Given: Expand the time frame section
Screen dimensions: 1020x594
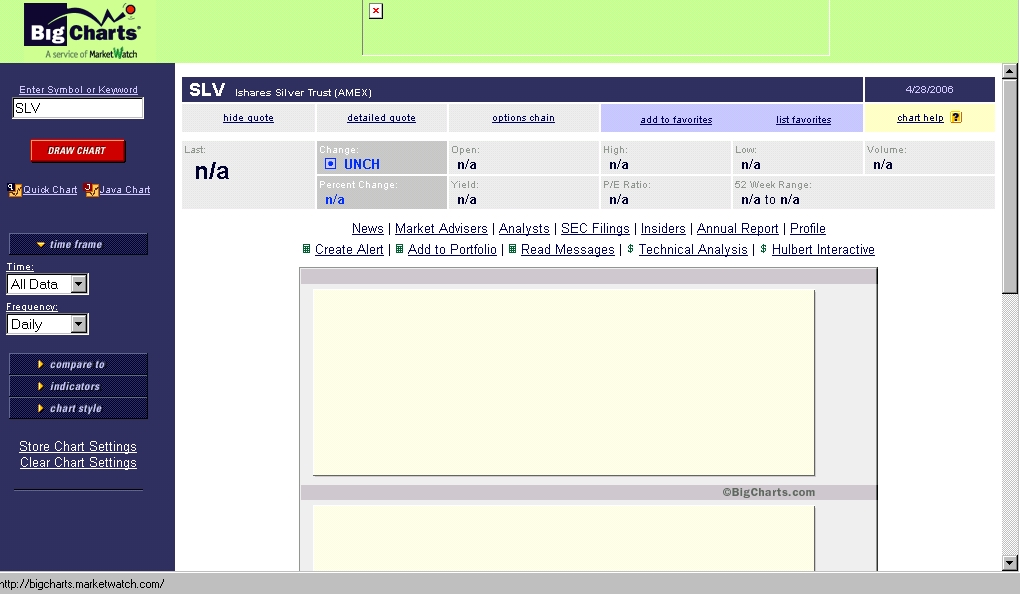Looking at the screenshot, I should pos(78,244).
